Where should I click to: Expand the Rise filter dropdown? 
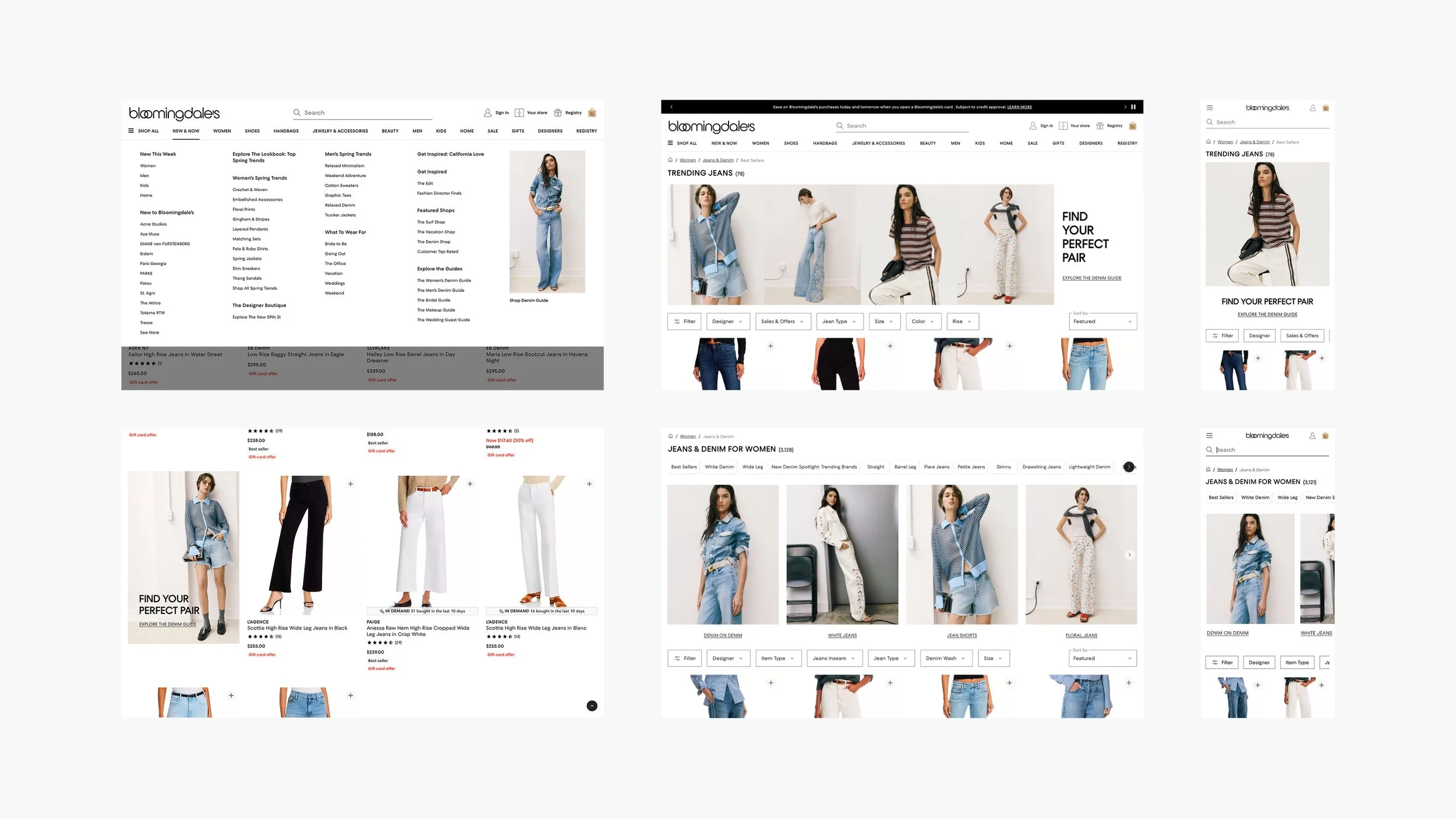(962, 322)
